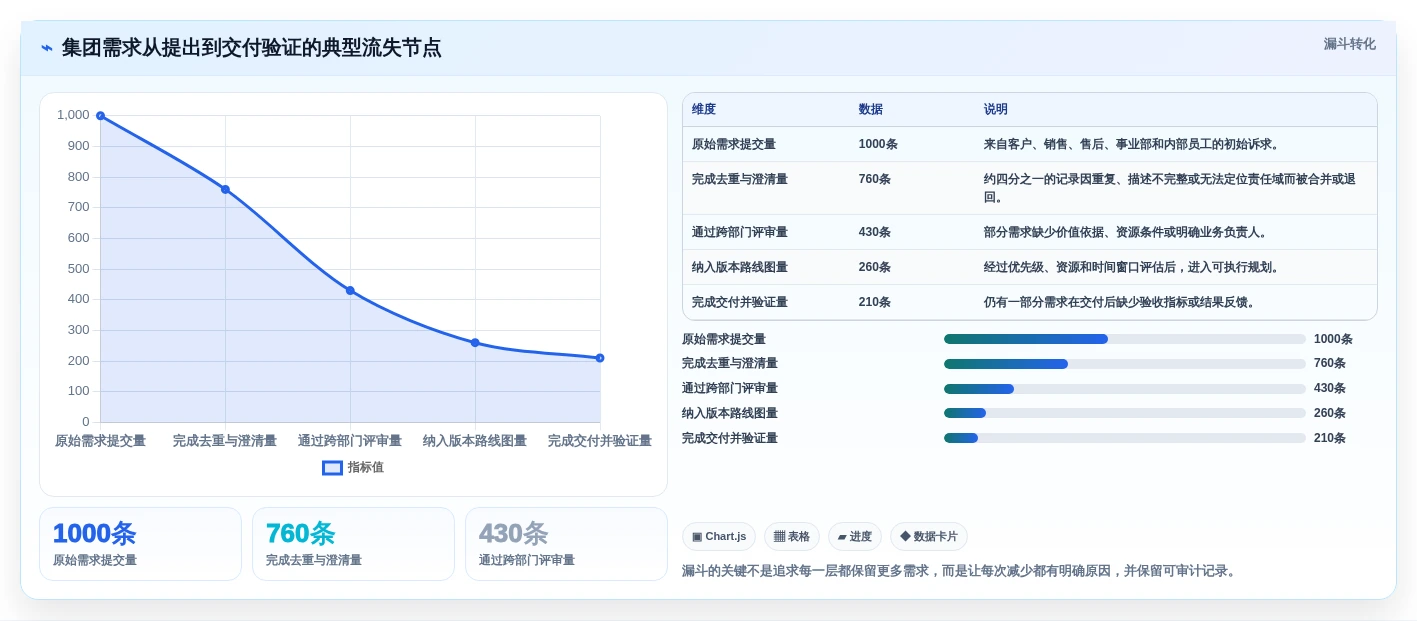1417x621 pixels.
Task: Click the 760条 data card
Action: pos(353,544)
